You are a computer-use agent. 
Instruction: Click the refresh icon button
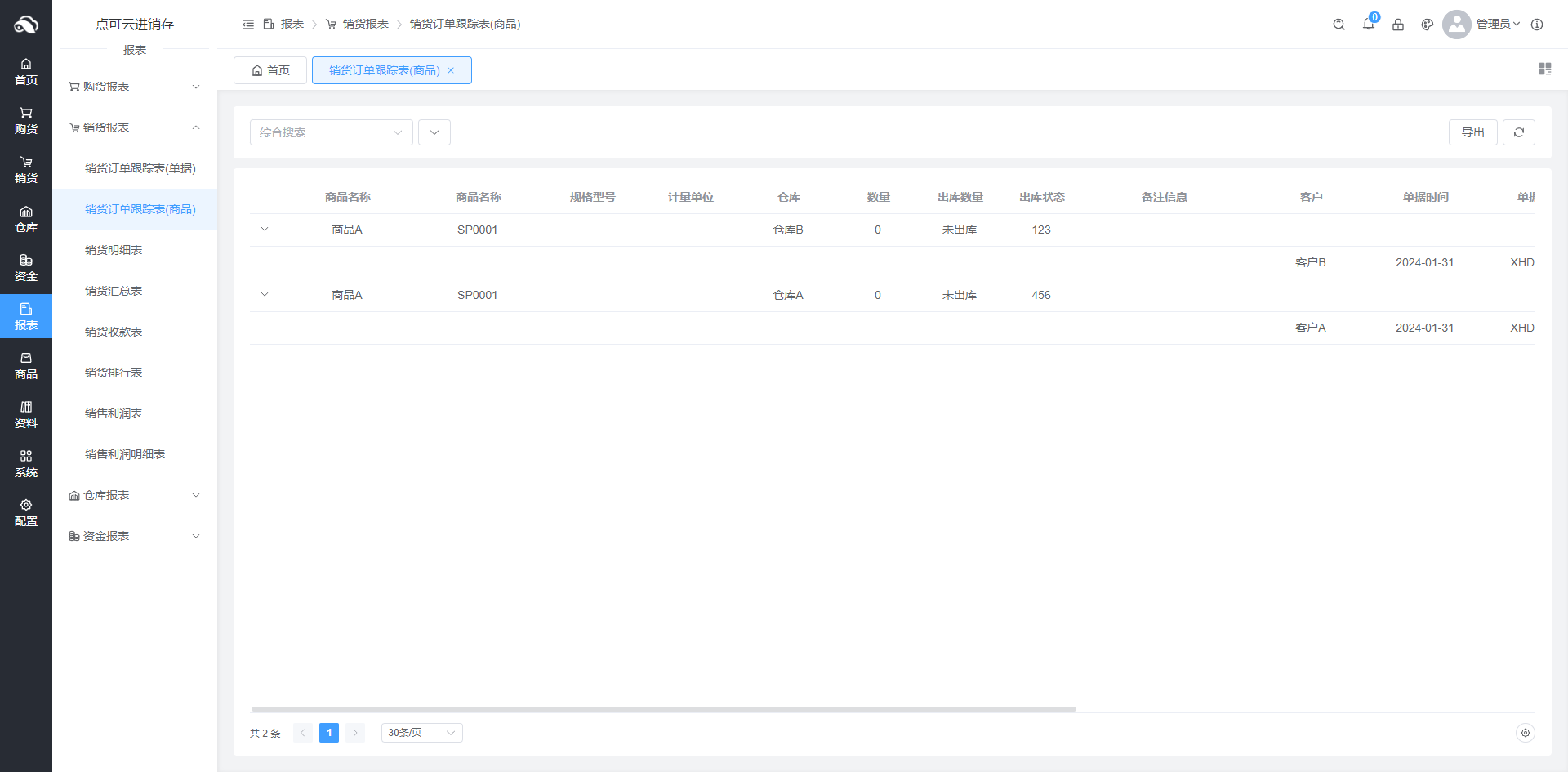tap(1519, 132)
